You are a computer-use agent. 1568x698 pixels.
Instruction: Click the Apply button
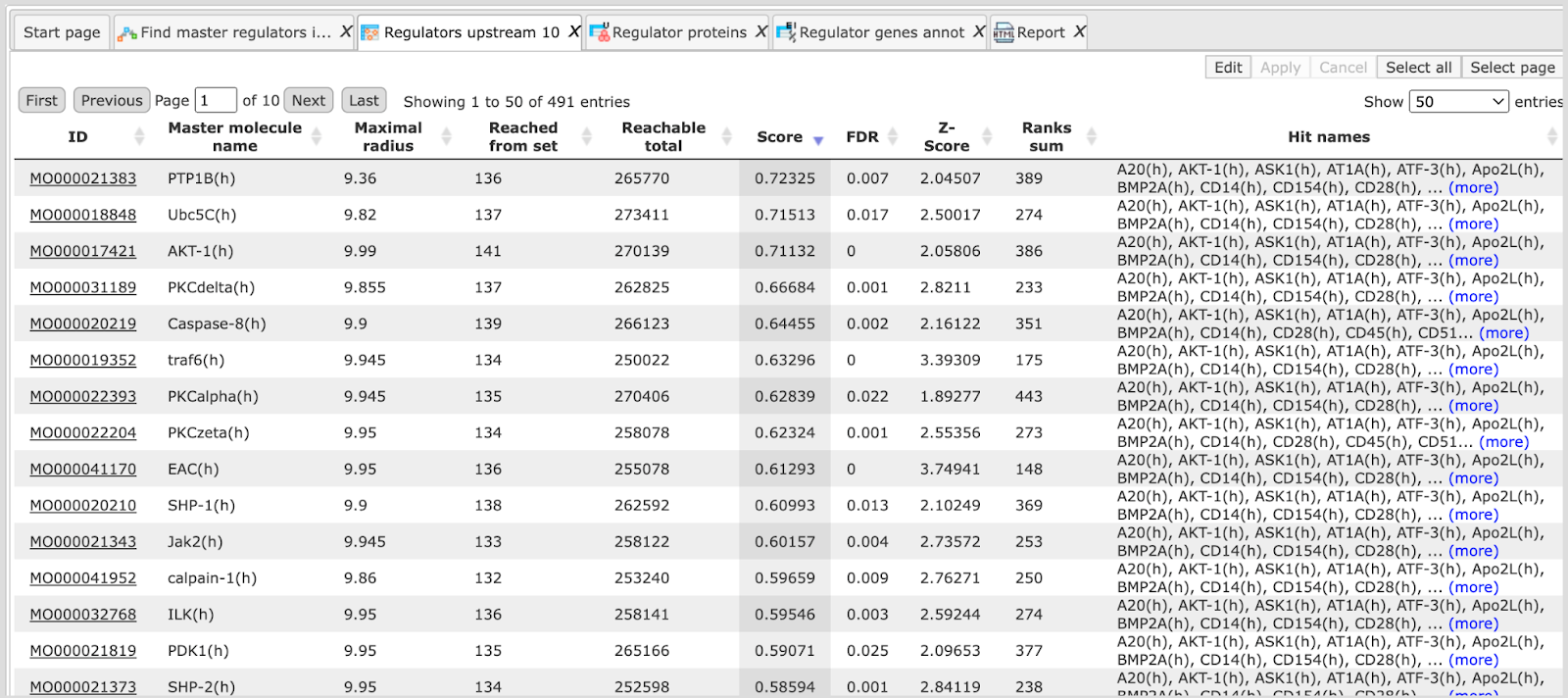1280,67
